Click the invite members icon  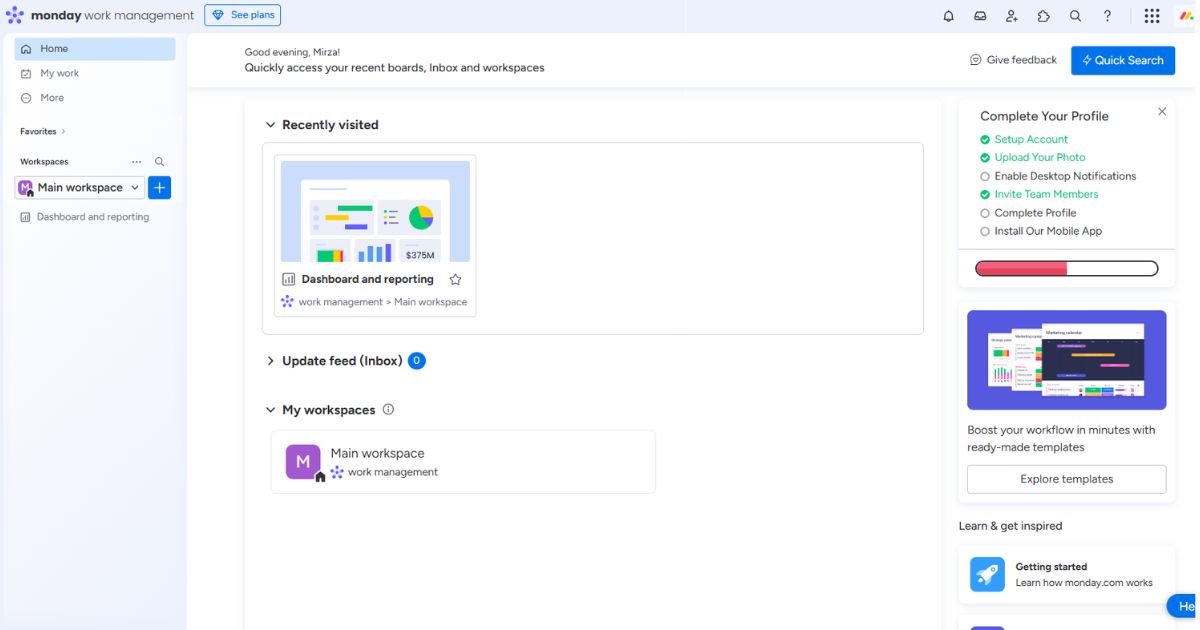click(1012, 16)
